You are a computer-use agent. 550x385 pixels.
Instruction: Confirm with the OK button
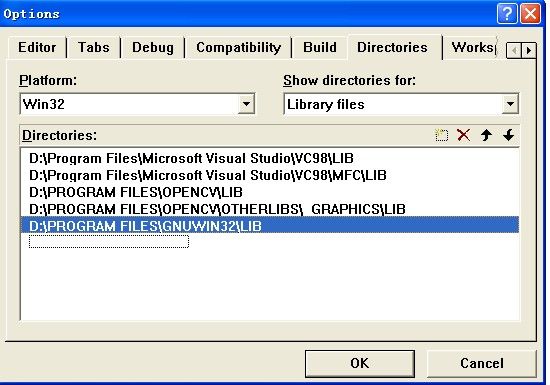point(360,363)
